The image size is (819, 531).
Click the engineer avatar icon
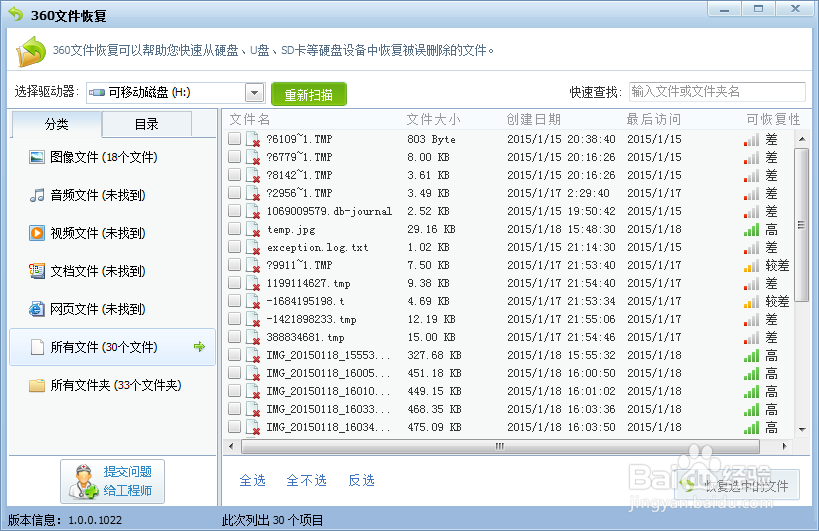pos(83,481)
